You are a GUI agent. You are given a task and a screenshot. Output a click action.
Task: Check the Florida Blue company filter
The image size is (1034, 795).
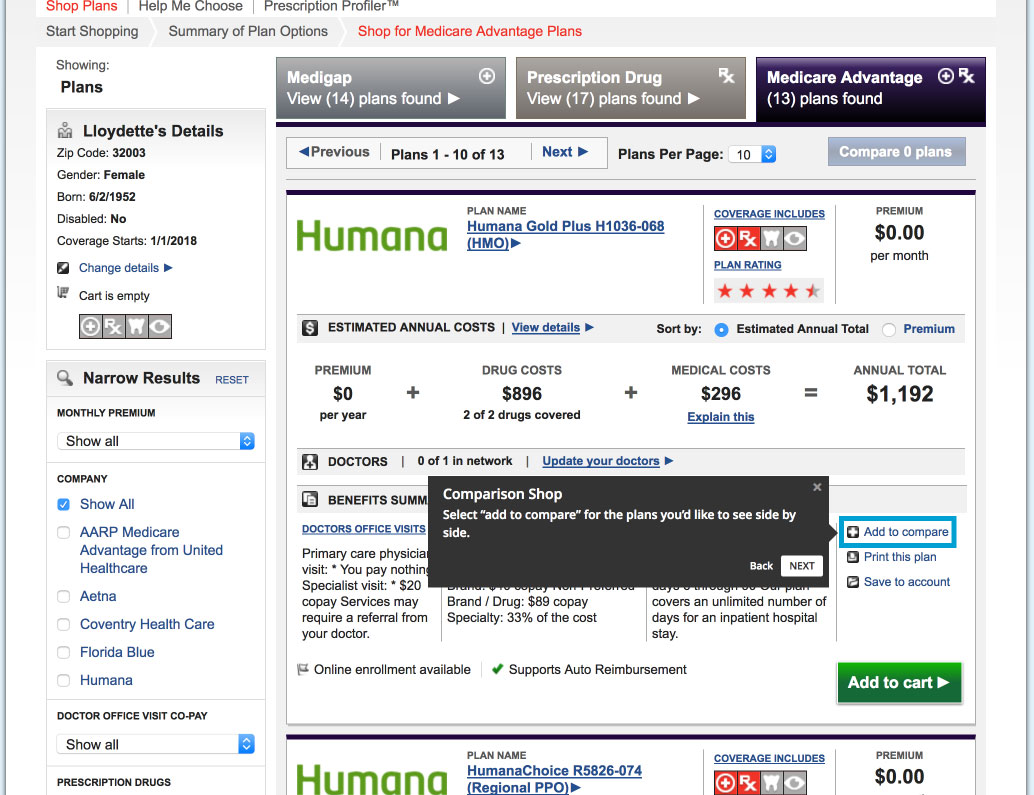pos(63,653)
